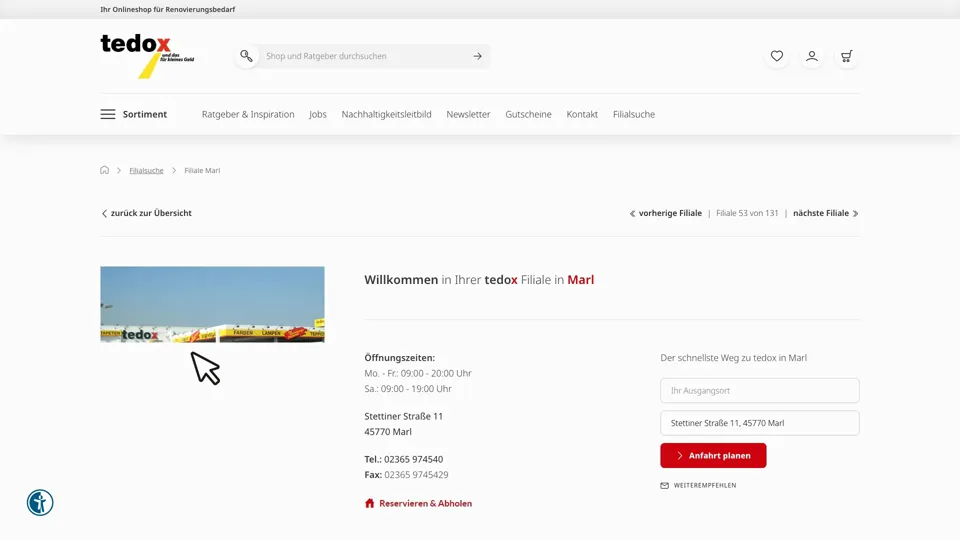The image size is (960, 540).
Task: Click the WEITEREMPFEHLEN link text
Action: point(705,486)
